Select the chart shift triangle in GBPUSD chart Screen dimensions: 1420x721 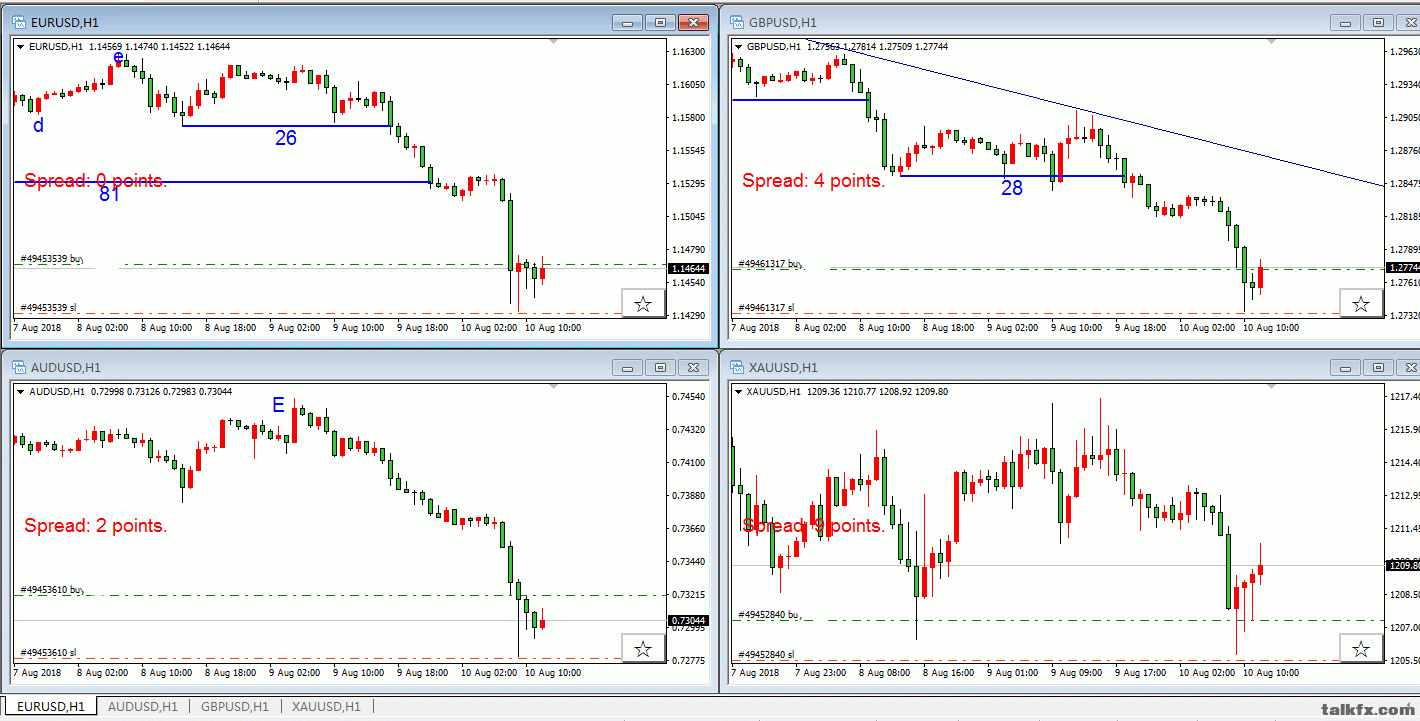(x=1270, y=42)
